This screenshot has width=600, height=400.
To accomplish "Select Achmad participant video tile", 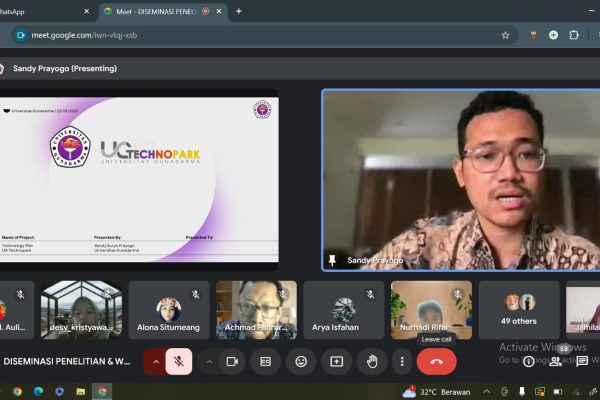I will point(256,310).
